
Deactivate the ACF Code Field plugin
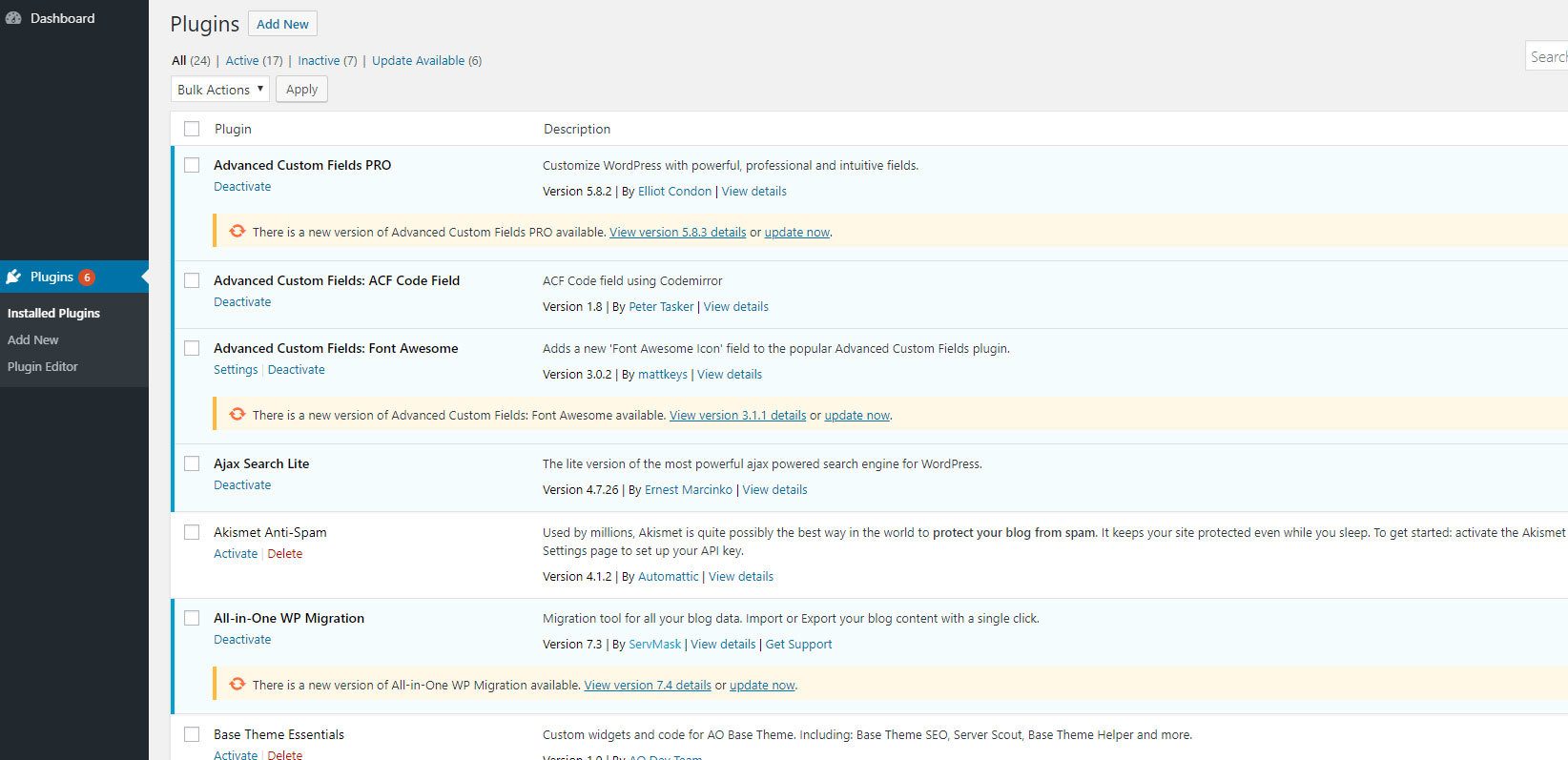(242, 302)
